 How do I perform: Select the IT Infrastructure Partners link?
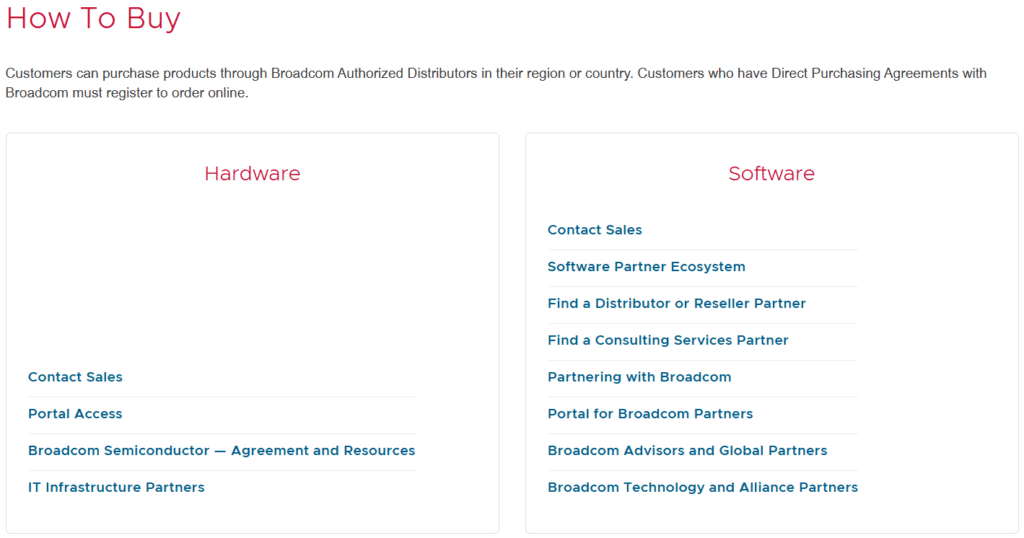116,488
